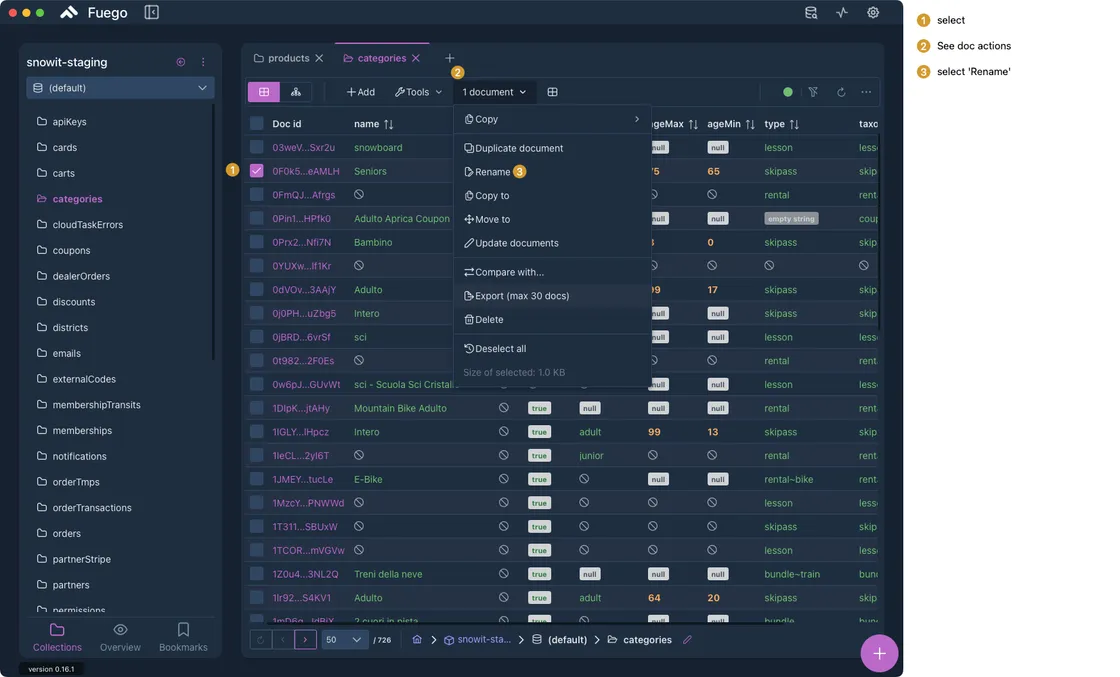The height and width of the screenshot is (677, 1120).
Task: Uncheck the 0F0k5...eAMLH row checkbox
Action: click(x=256, y=171)
